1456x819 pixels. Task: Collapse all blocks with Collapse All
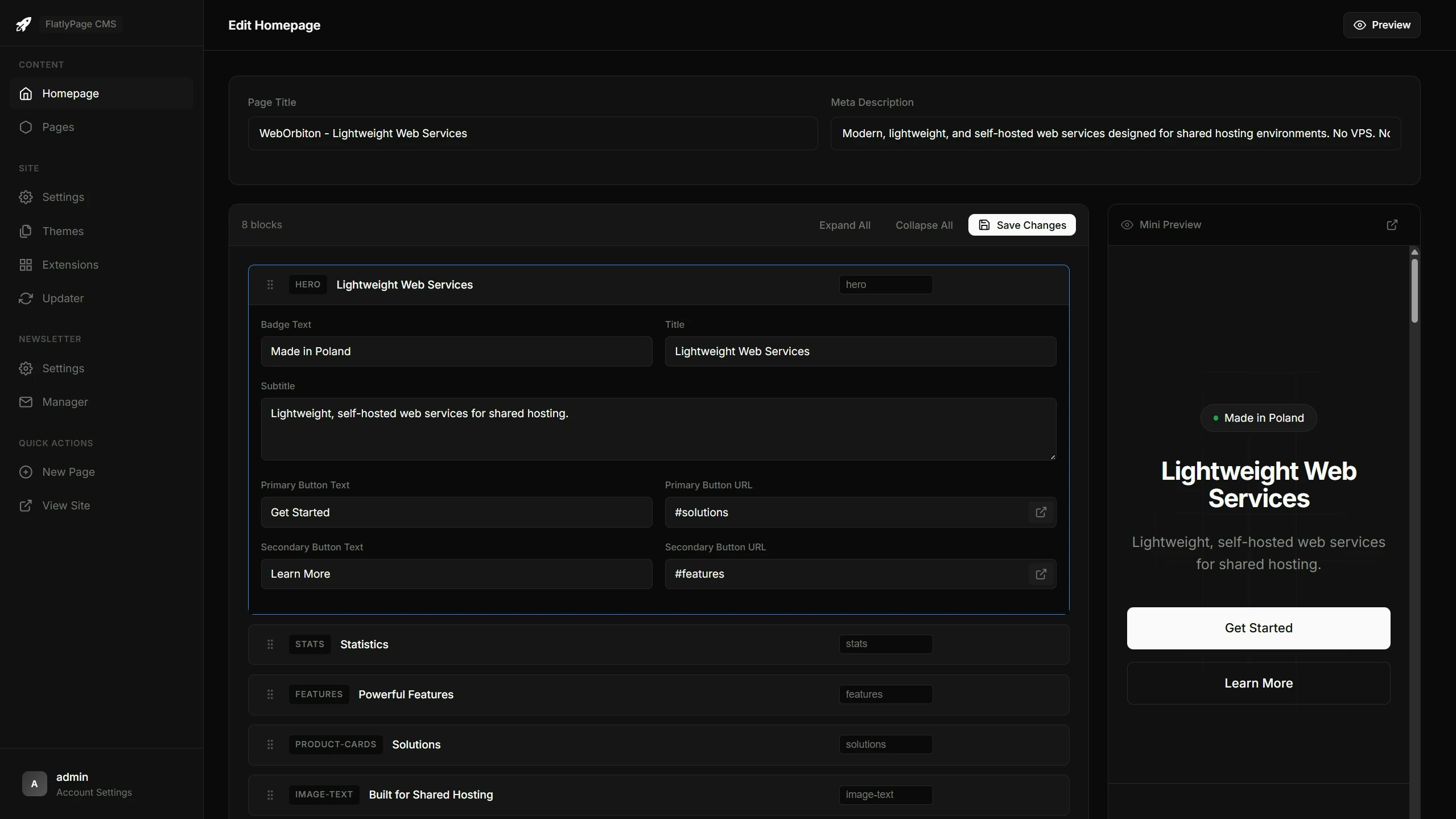(924, 225)
